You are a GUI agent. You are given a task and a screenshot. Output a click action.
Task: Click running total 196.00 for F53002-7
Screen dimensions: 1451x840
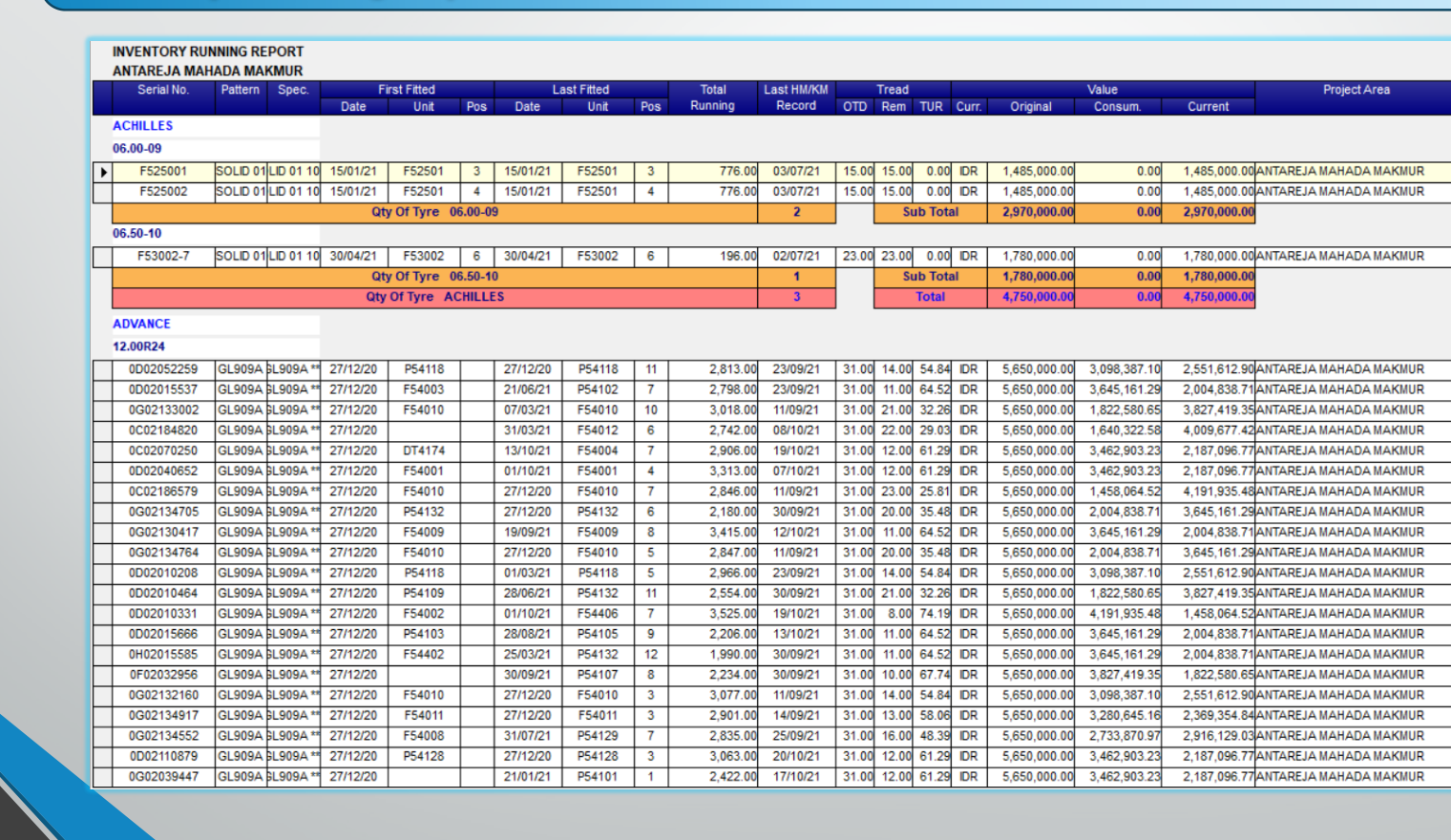coord(713,257)
